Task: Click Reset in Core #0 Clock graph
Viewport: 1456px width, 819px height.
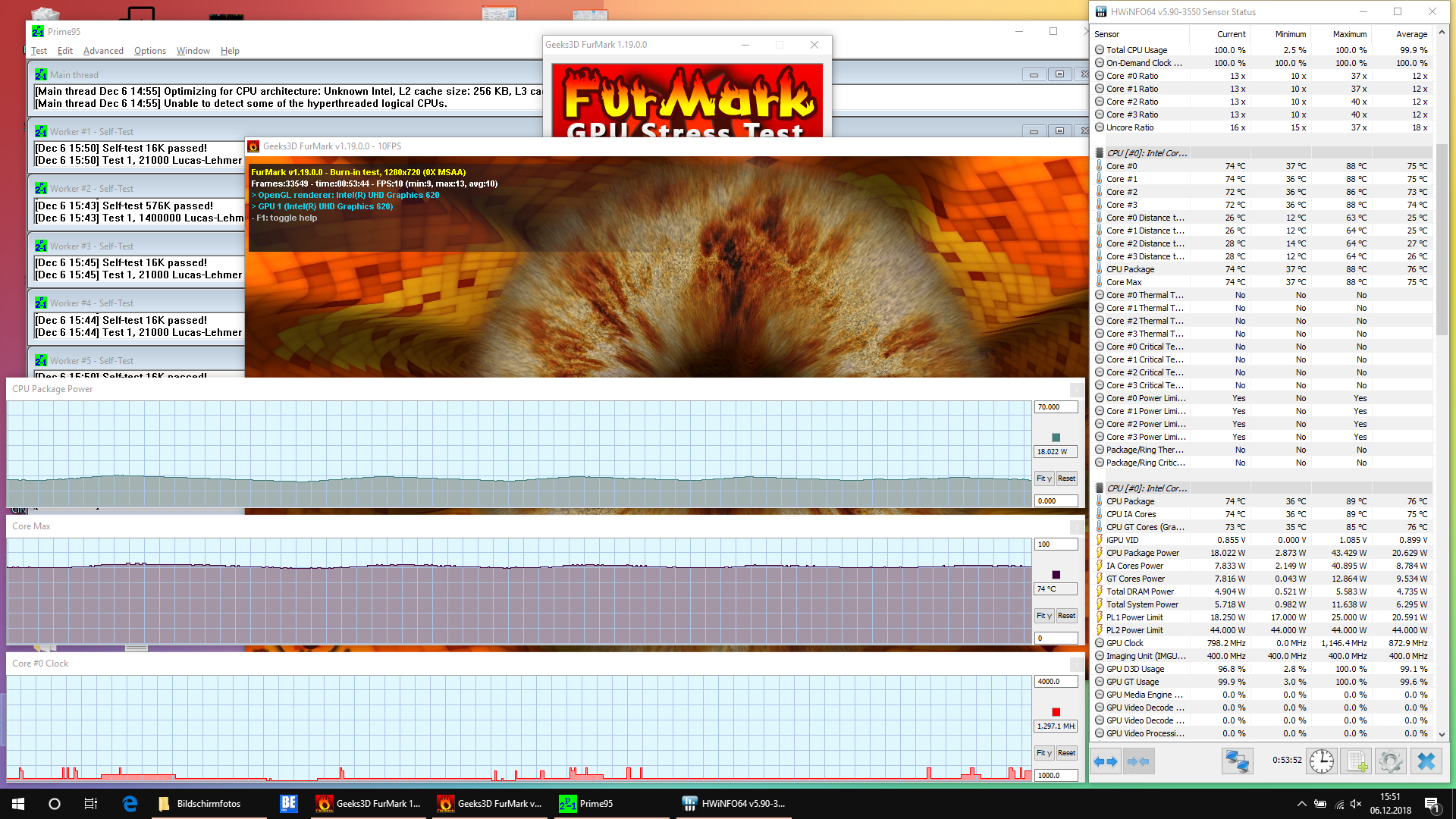Action: (x=1066, y=753)
